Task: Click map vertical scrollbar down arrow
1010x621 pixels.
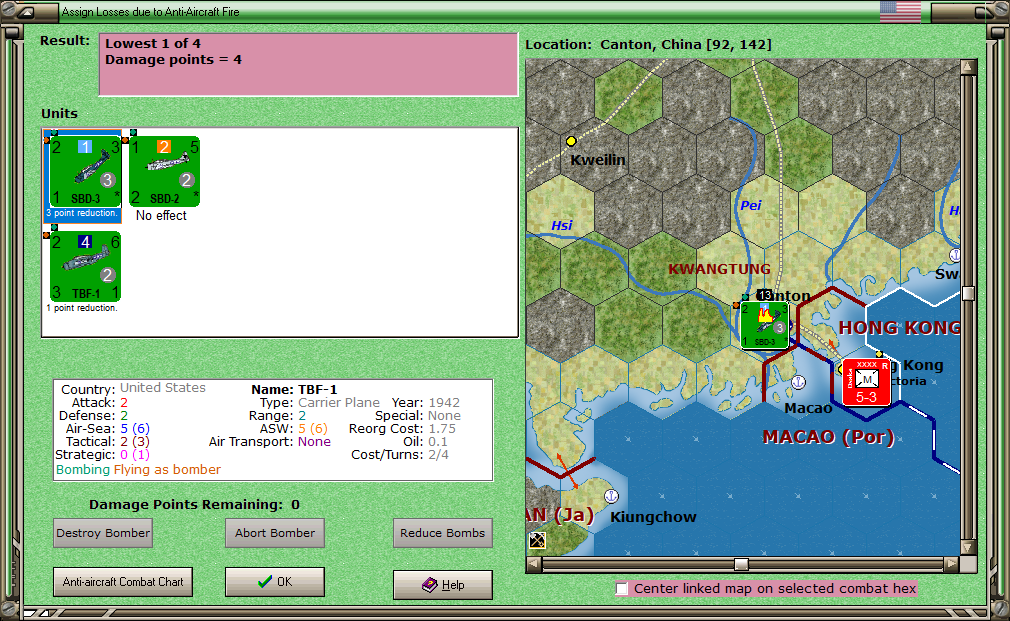Action: 967,548
